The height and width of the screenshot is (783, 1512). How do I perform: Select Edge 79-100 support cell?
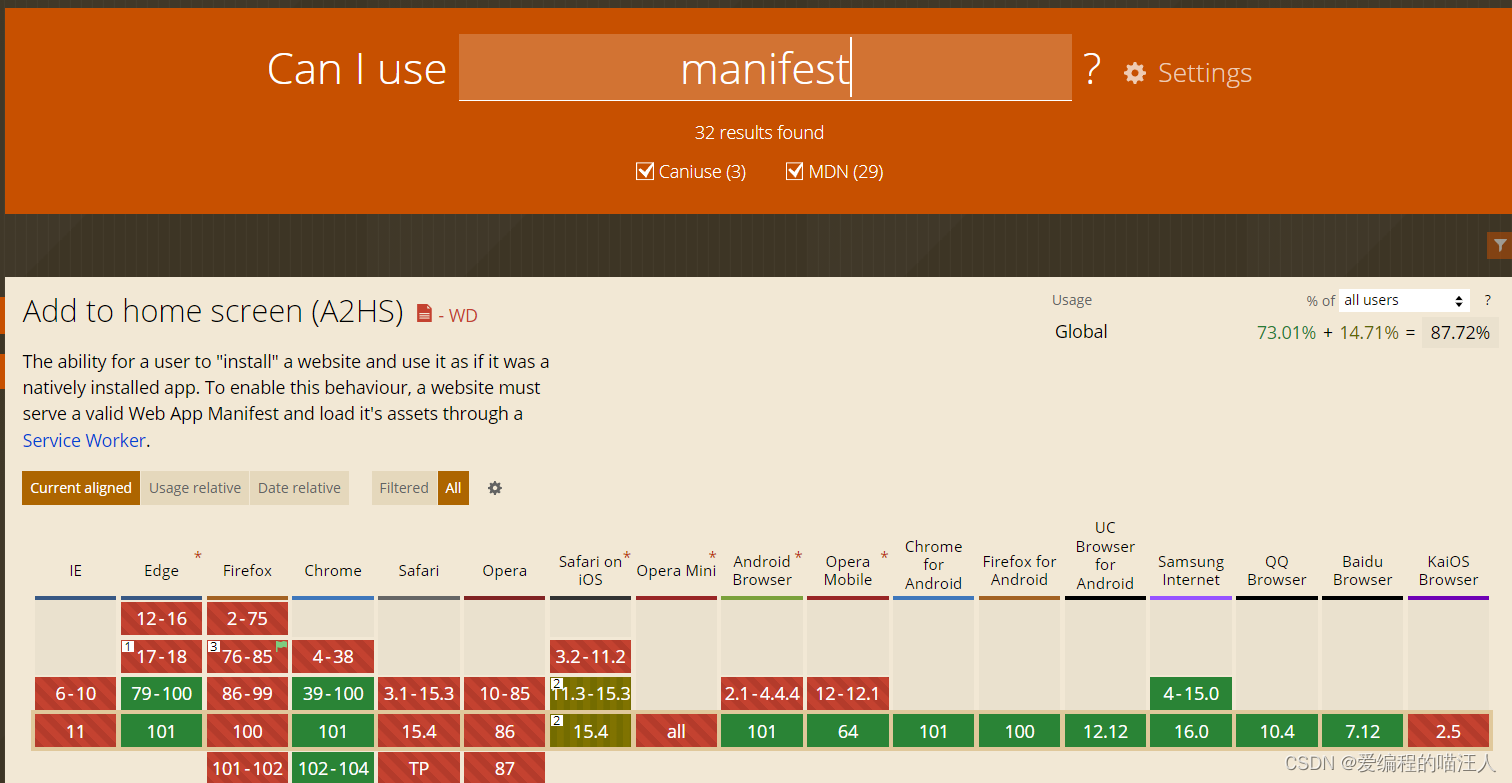161,694
